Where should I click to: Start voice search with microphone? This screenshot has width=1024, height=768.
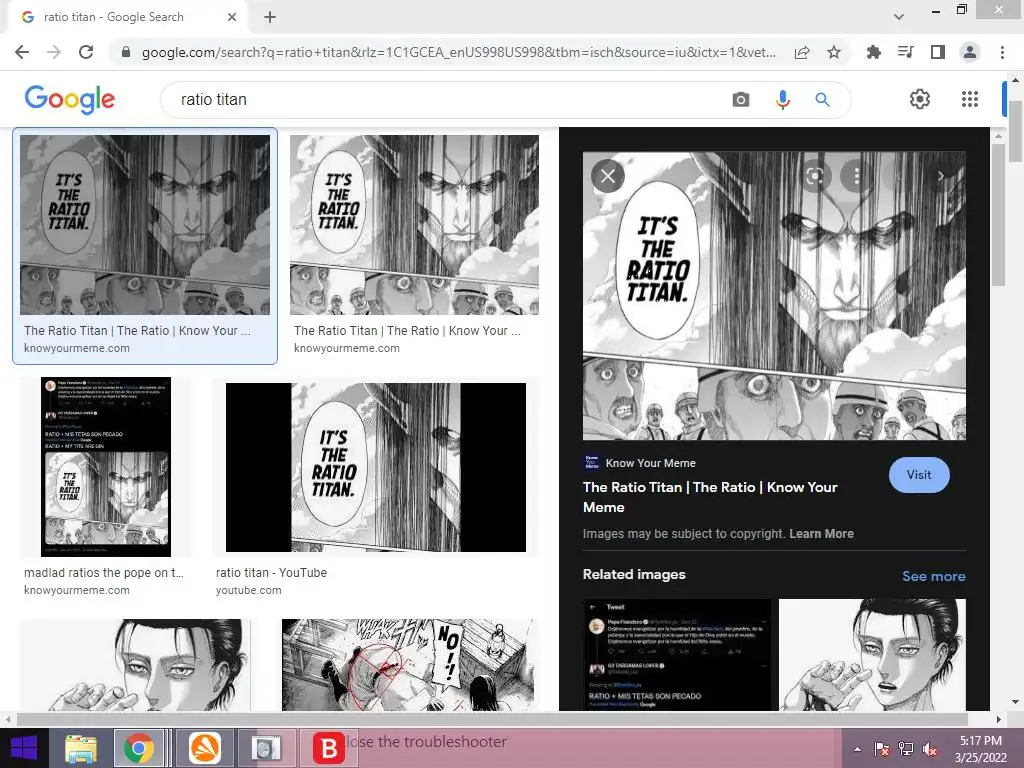point(782,100)
